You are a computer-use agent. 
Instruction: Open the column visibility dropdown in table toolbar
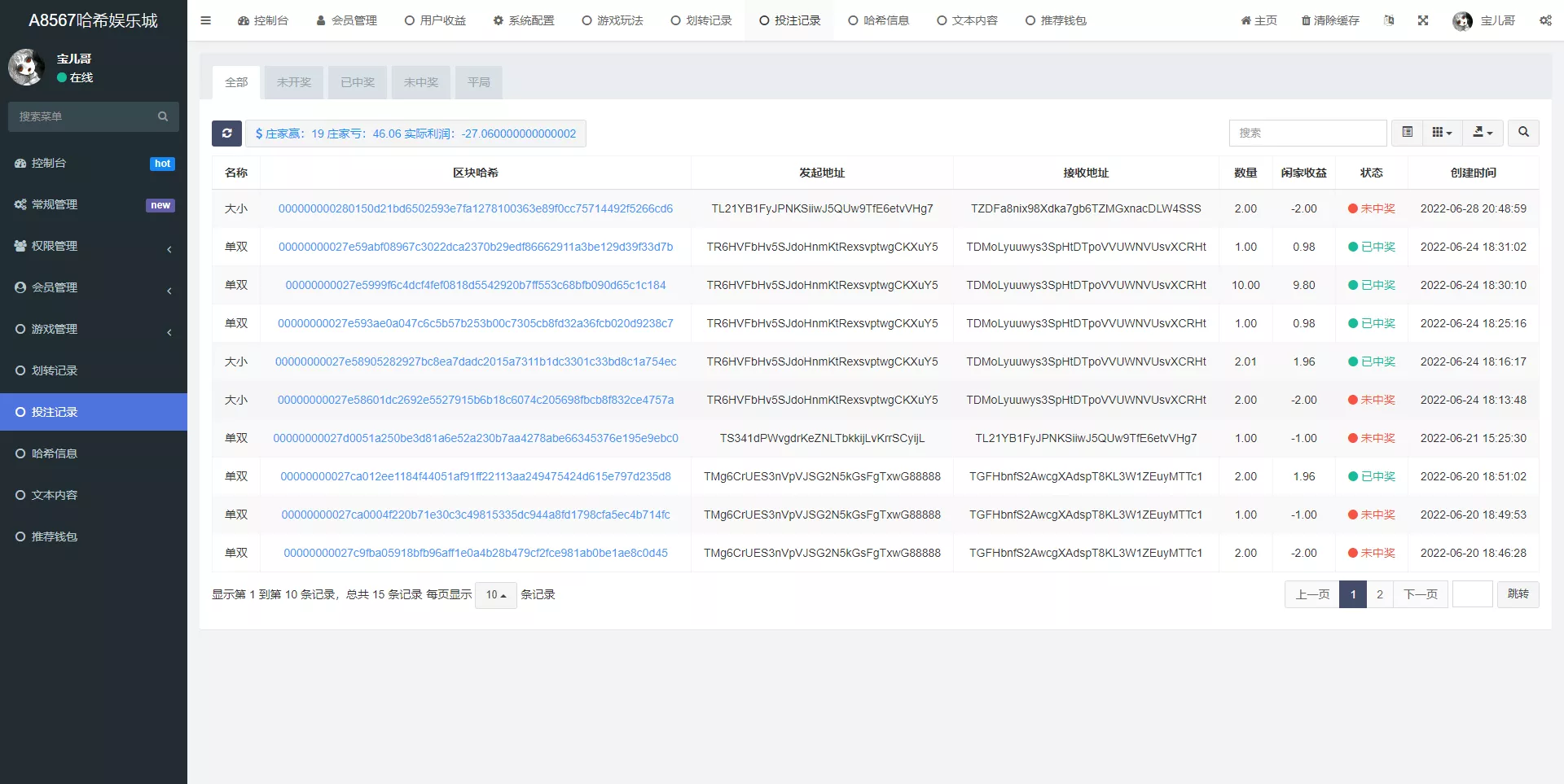click(x=1440, y=132)
